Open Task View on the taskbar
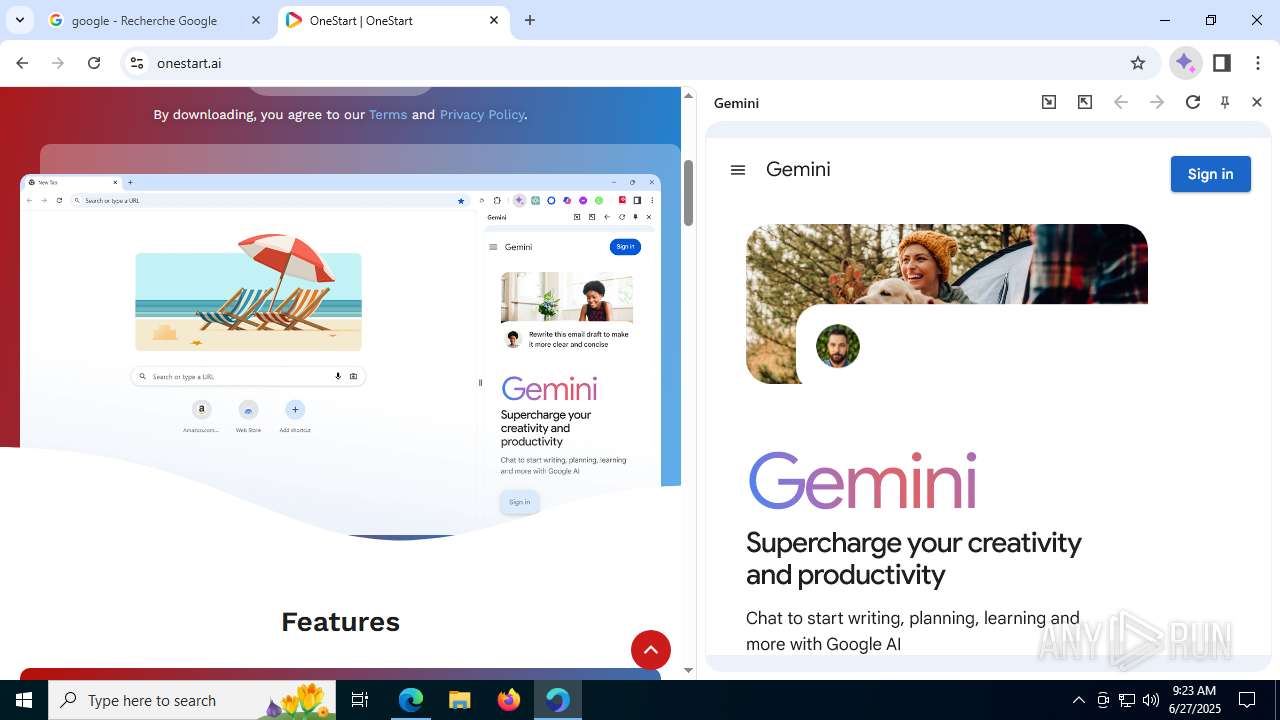 360,700
